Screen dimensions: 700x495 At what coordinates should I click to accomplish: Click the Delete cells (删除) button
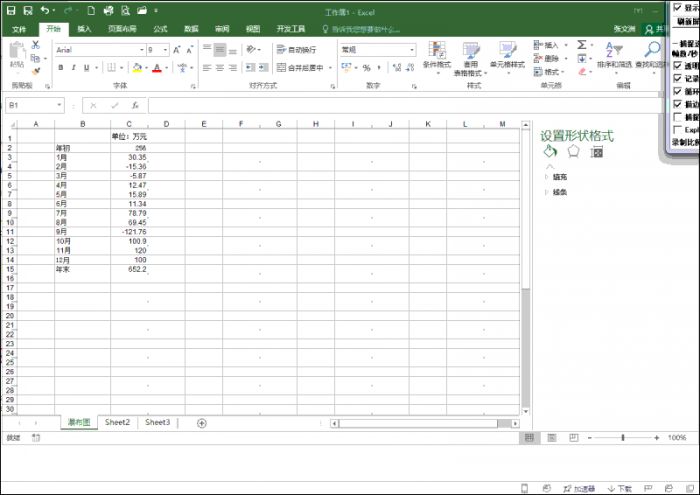point(546,58)
